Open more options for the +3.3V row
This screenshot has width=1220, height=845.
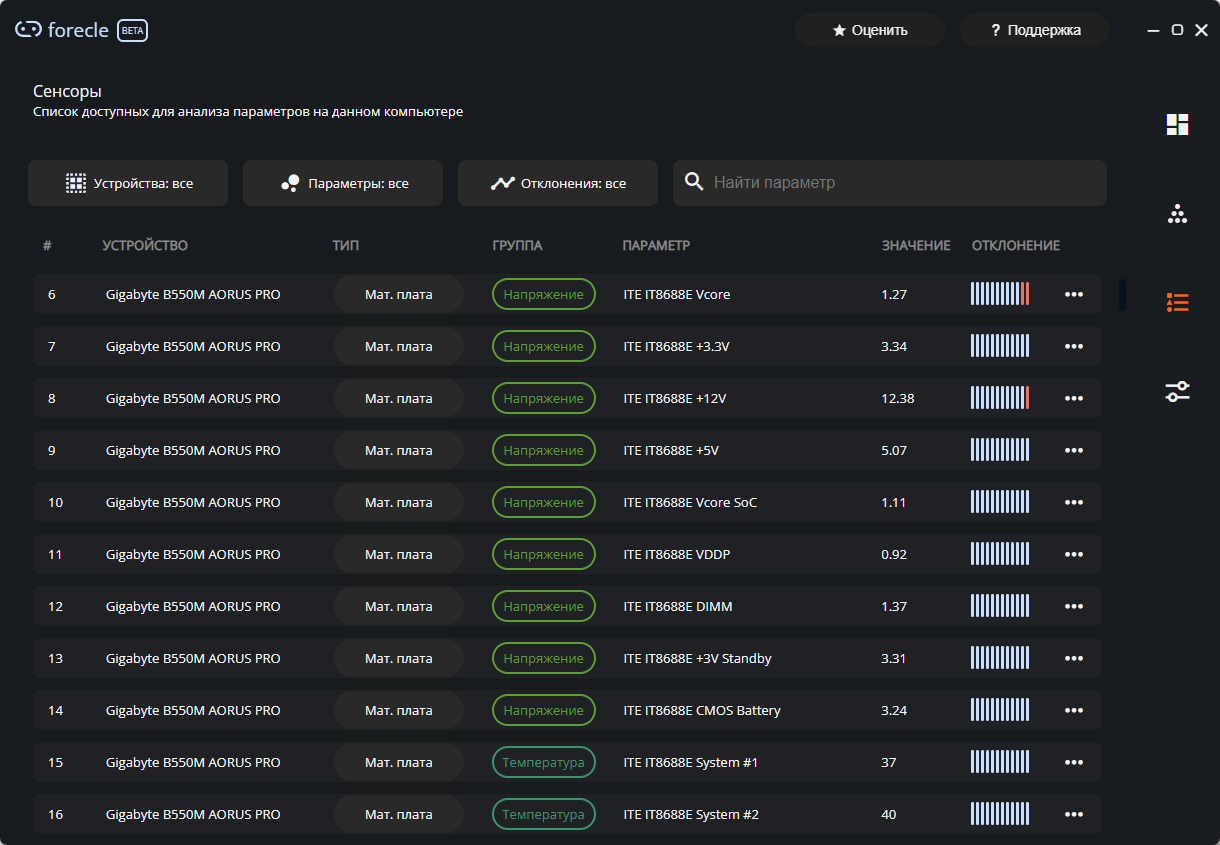click(x=1074, y=346)
